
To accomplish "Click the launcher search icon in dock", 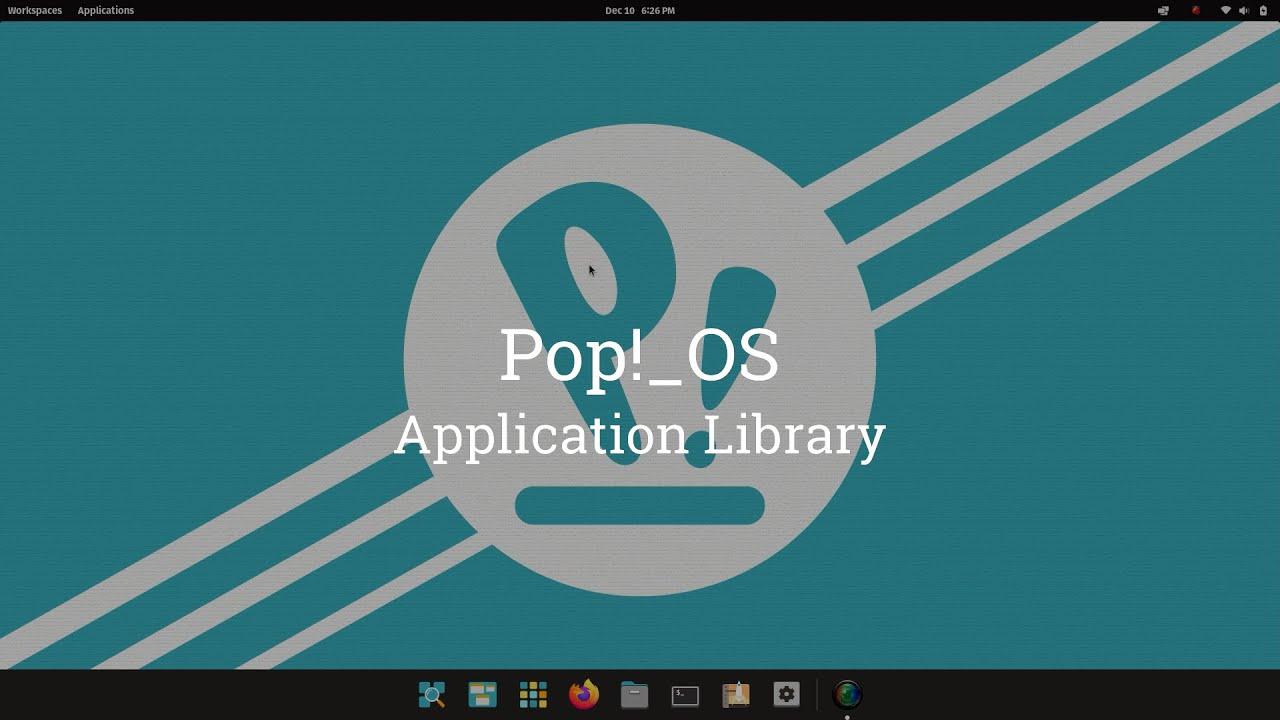I will 432,694.
